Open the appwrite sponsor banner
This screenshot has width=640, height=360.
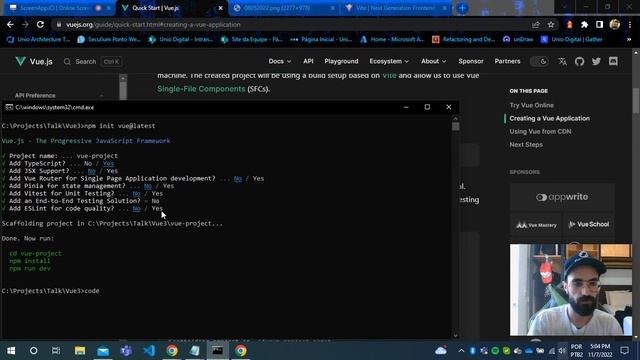click(562, 197)
